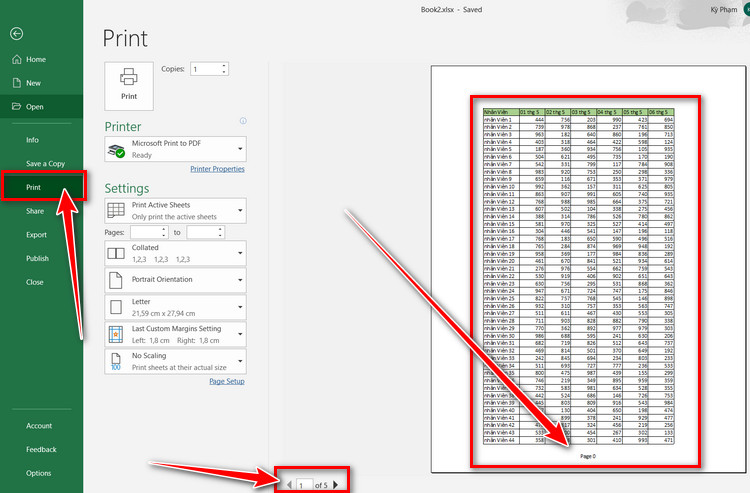Viewport: 750px width, 493px height.
Task: Click the New document icon
Action: point(17,83)
